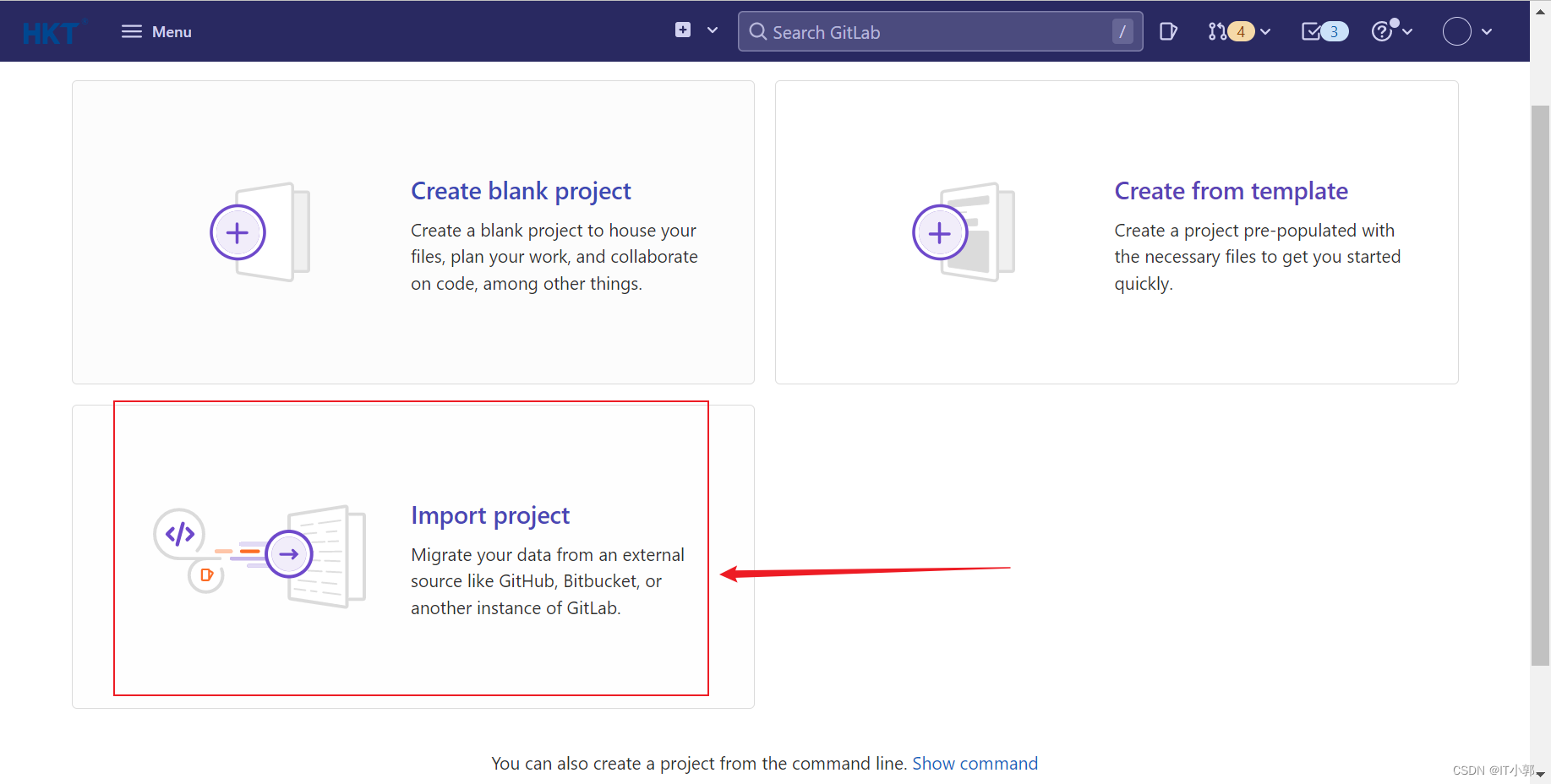Expand the create new dropdown chevron

click(x=713, y=30)
